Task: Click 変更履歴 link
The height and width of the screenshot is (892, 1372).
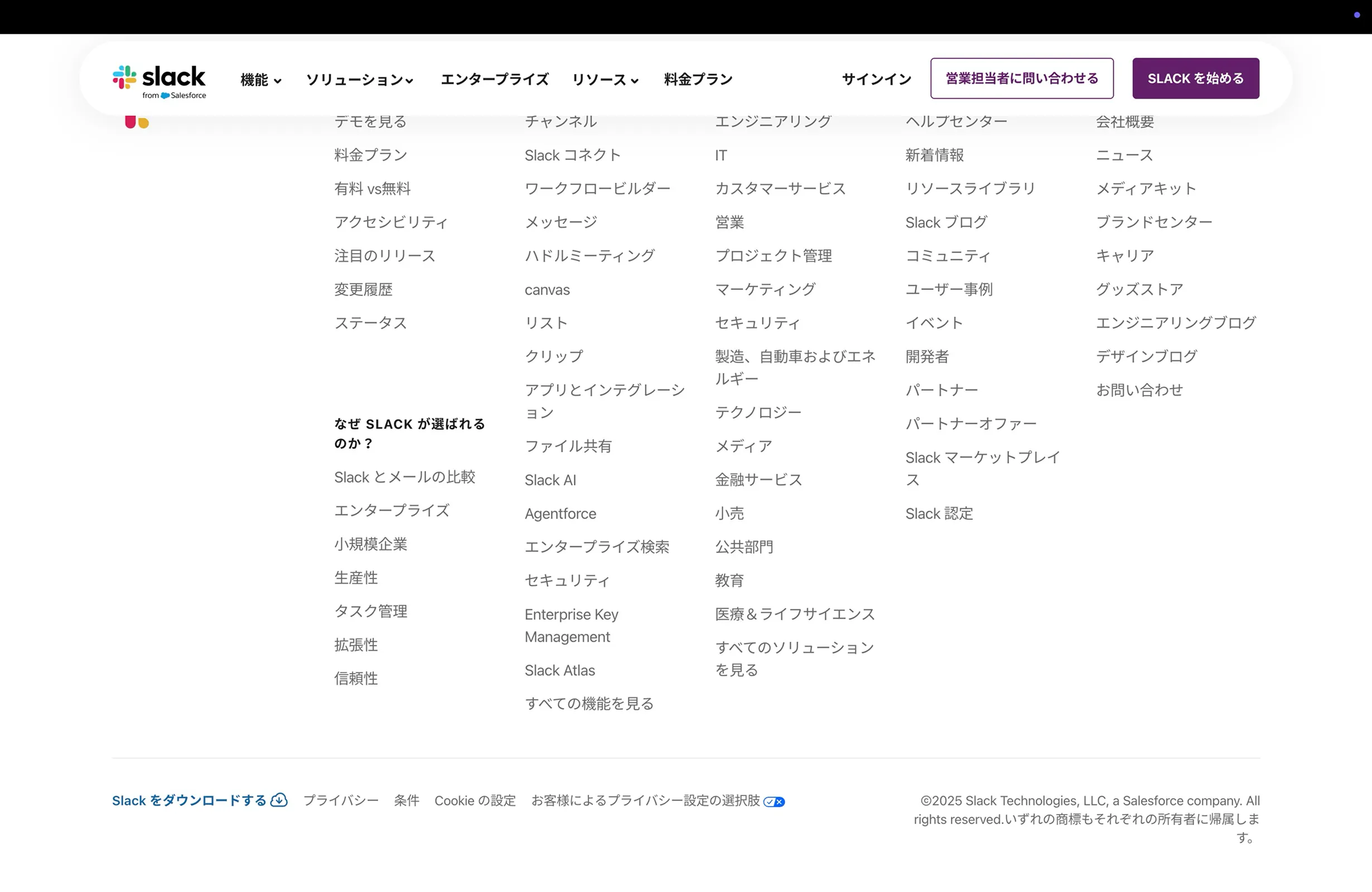Action: 363,289
